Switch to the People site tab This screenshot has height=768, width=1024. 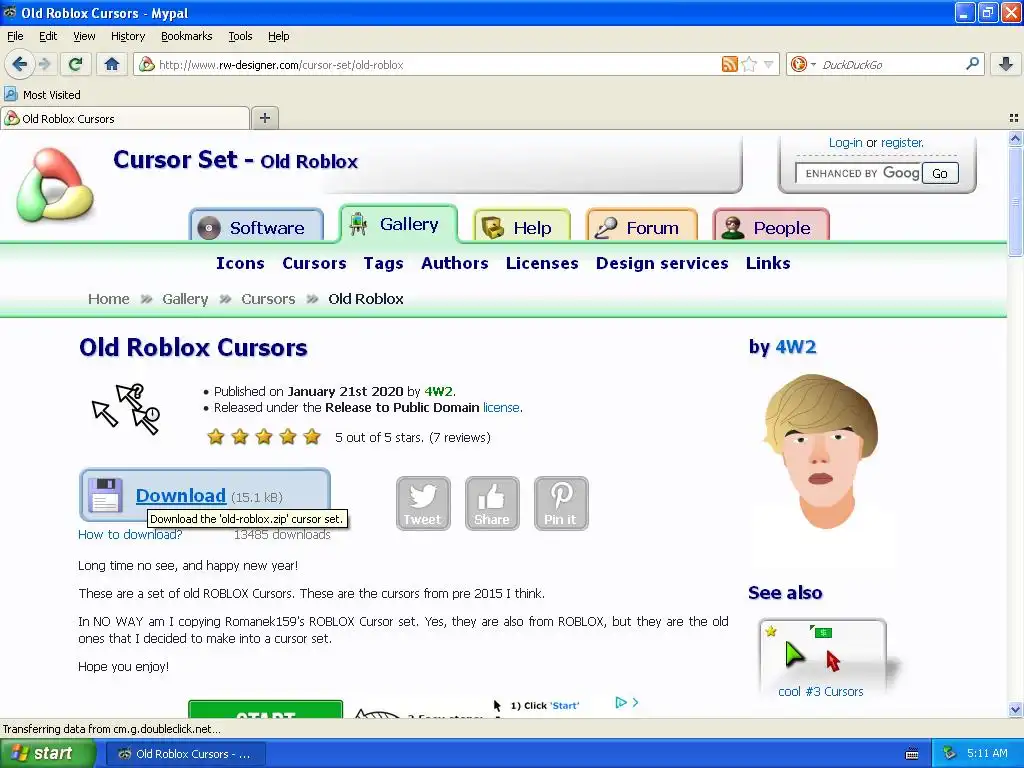point(771,227)
